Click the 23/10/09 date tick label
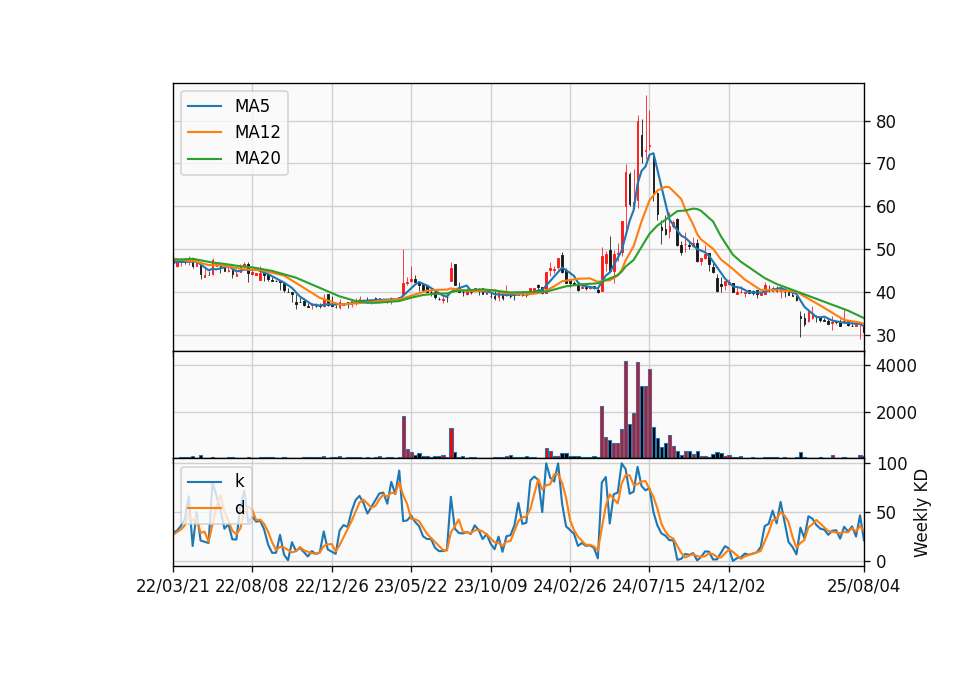The width and height of the screenshot is (960, 690). click(490, 587)
